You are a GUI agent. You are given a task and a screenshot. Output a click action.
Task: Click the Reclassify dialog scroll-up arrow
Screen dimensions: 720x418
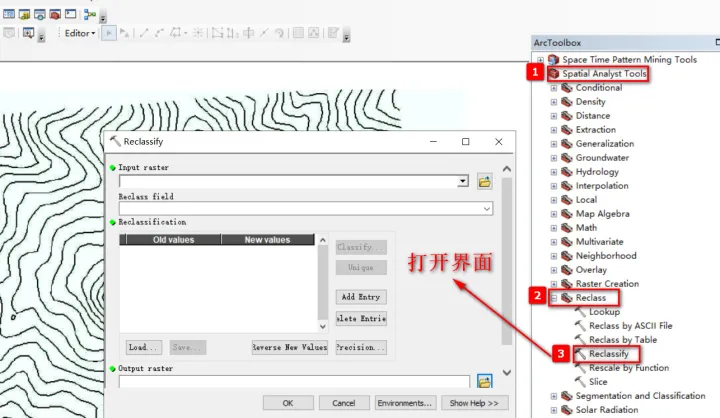(507, 169)
